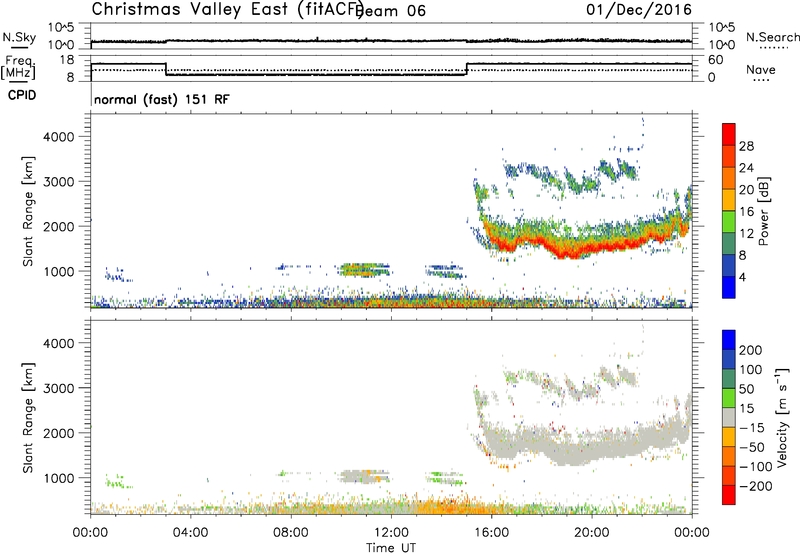Click the 'Power [dB]' color bar label

click(764, 211)
